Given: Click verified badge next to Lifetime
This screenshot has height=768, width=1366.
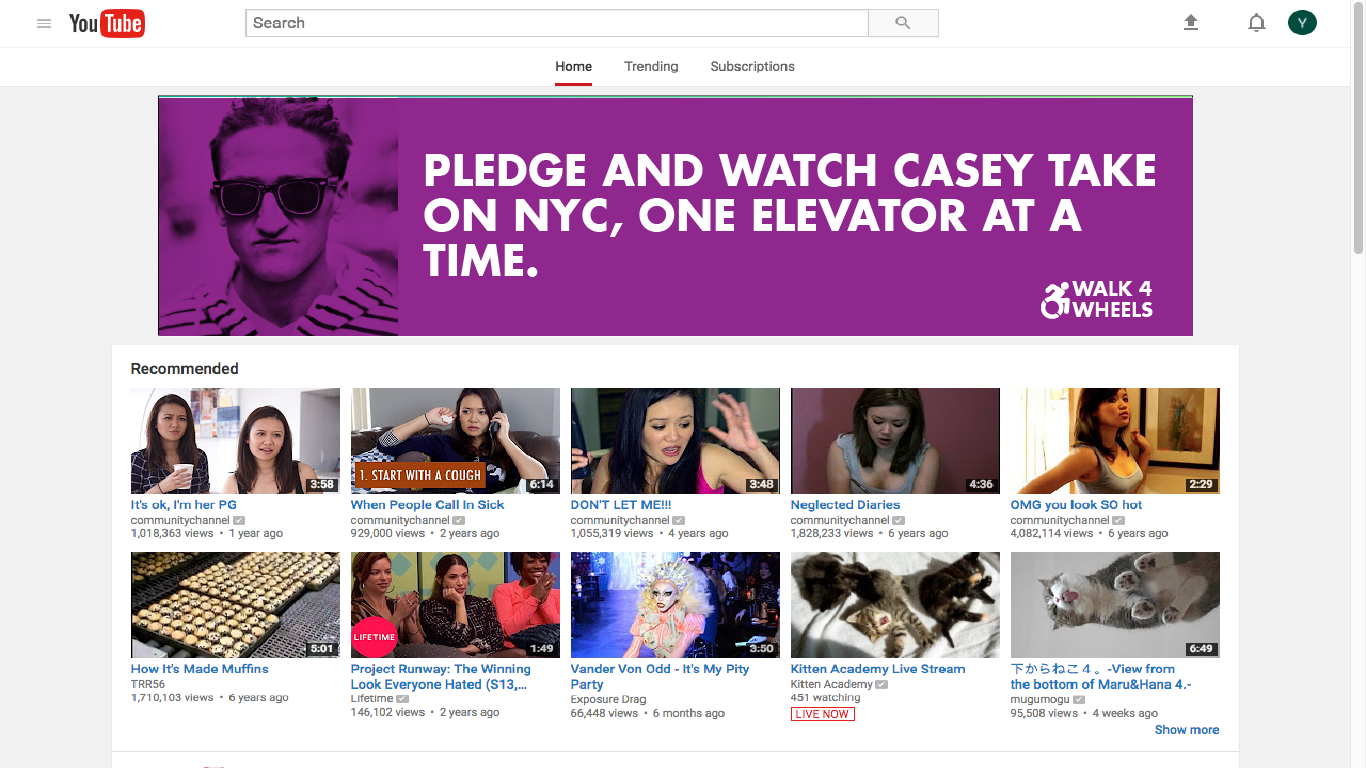Looking at the screenshot, I should (402, 699).
